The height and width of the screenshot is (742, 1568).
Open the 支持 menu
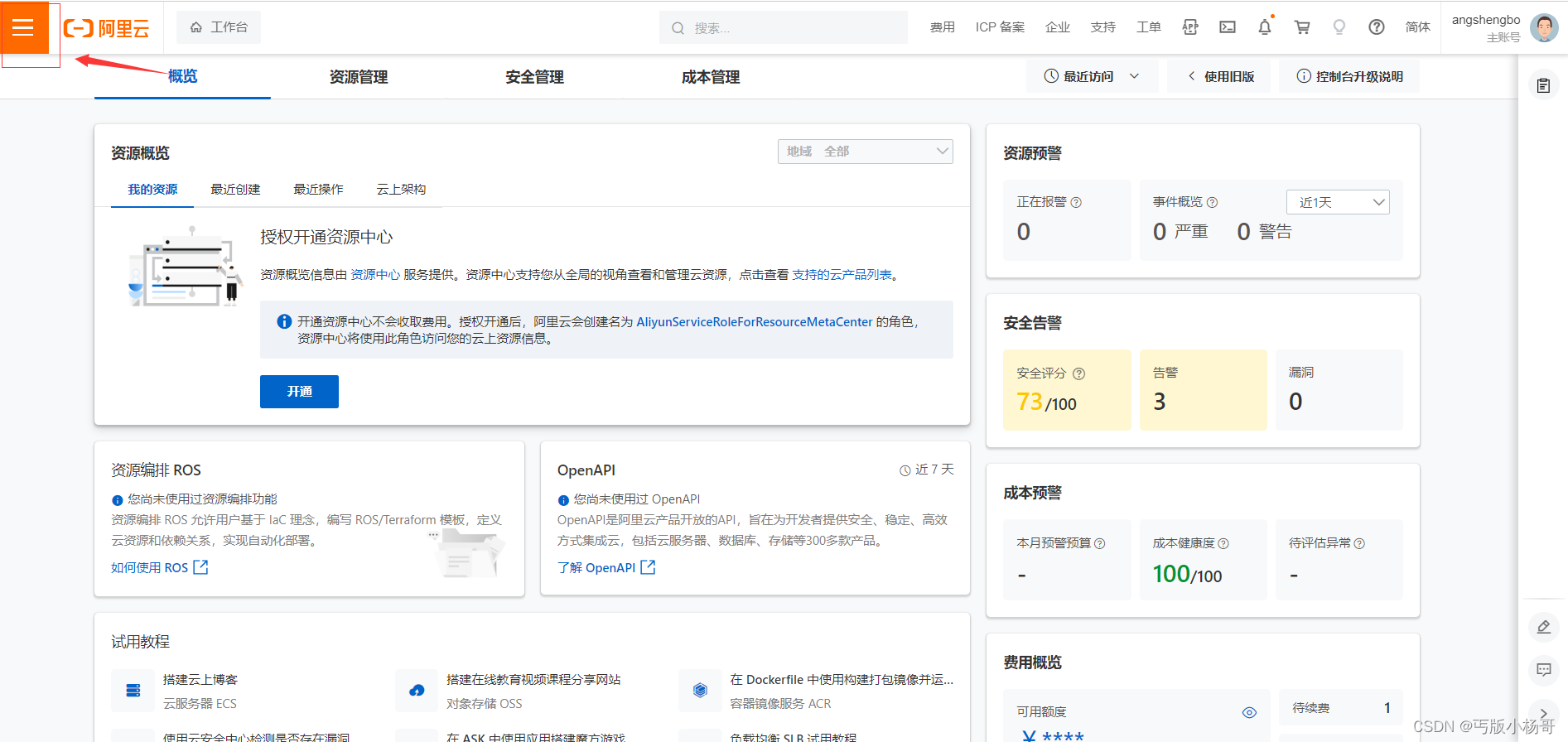pyautogui.click(x=1103, y=27)
